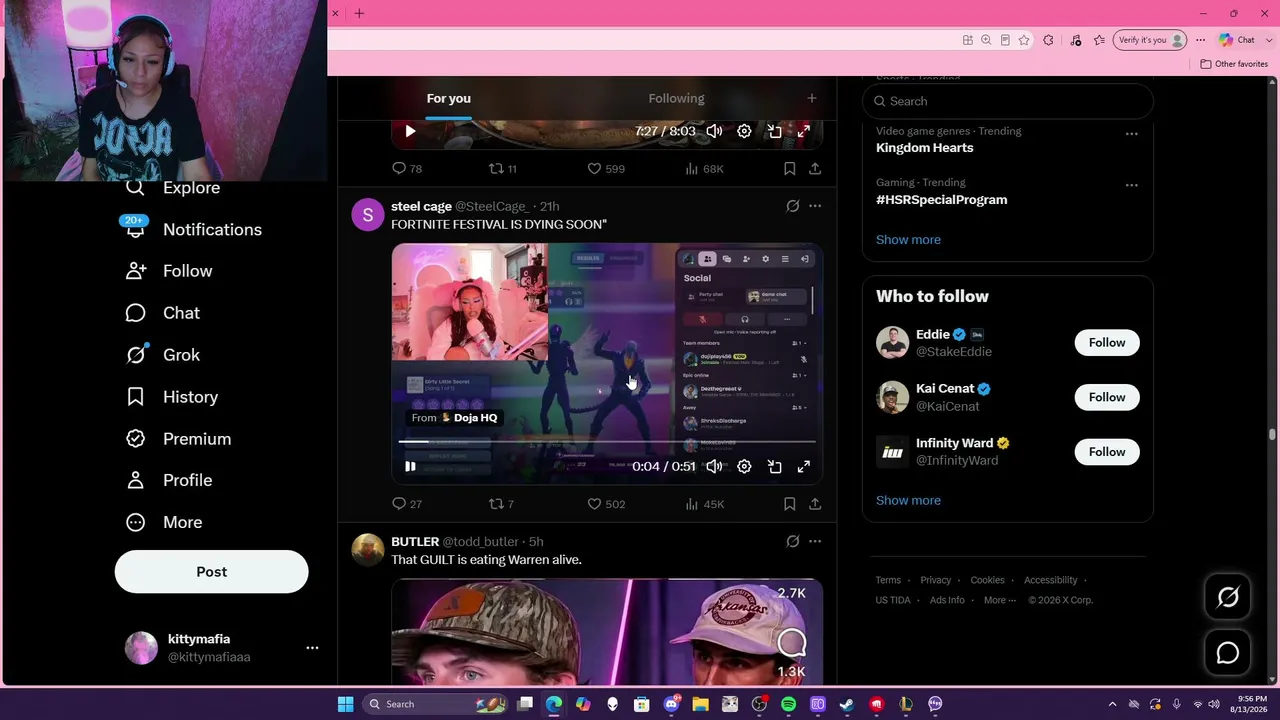Show hidden system tray icons
This screenshot has width=1280, height=720.
pyautogui.click(x=1112, y=704)
